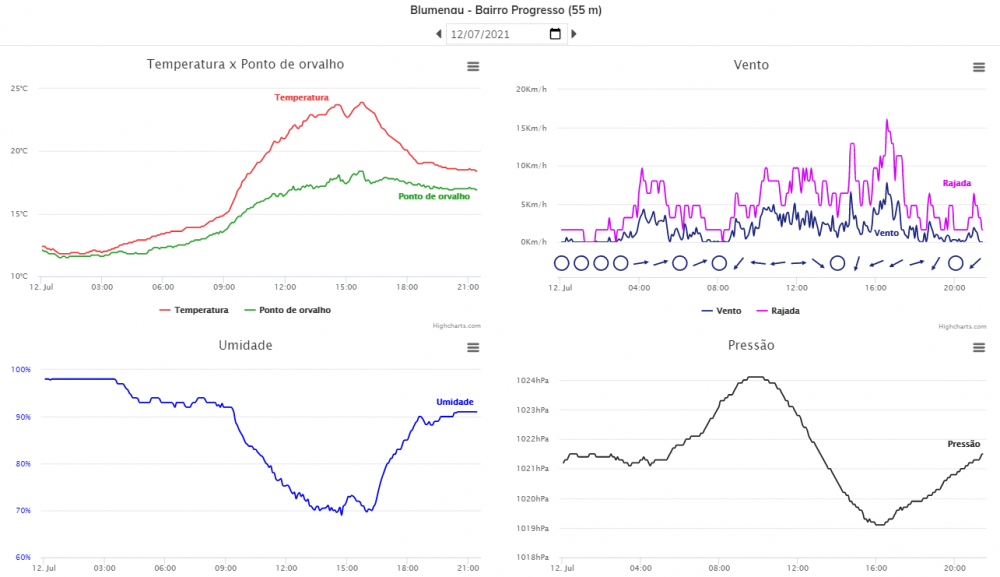Go to previous day arrow

439,34
